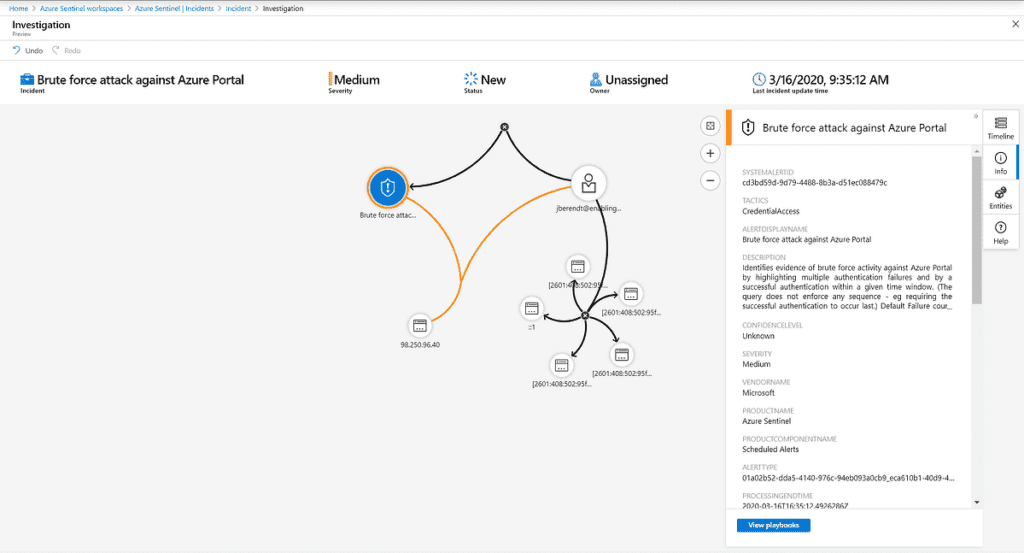Click the Scheduled Alerts component value
Viewport: 1024px width, 553px height.
tap(770, 449)
